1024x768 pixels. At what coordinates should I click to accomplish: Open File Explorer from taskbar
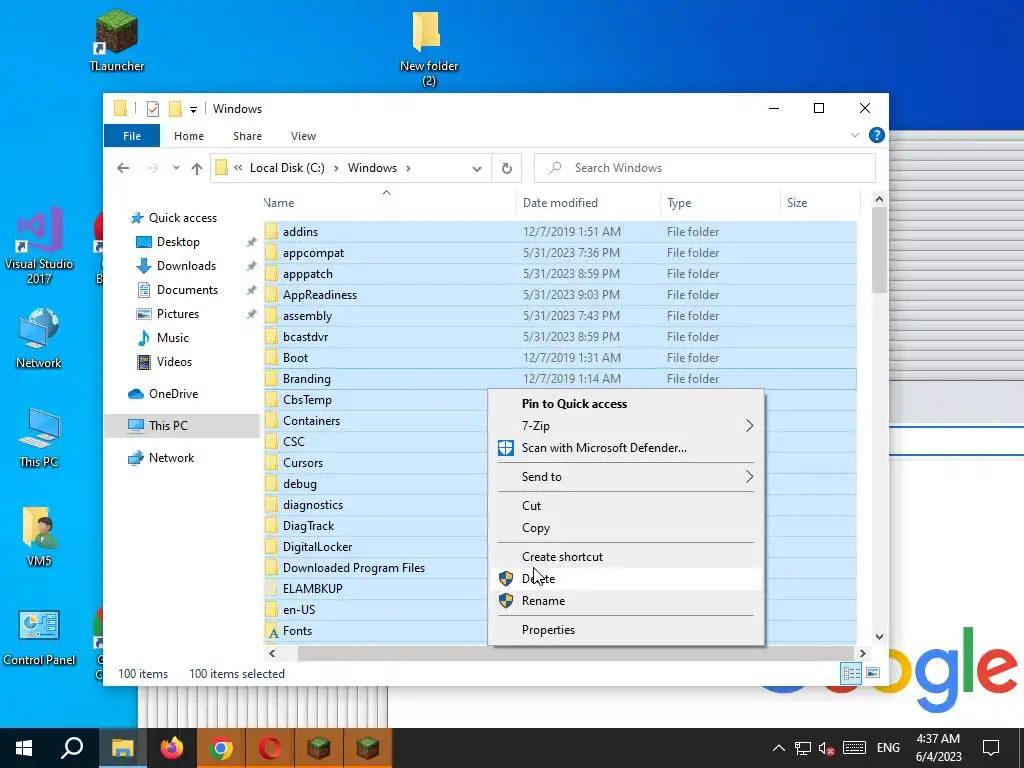(122, 748)
